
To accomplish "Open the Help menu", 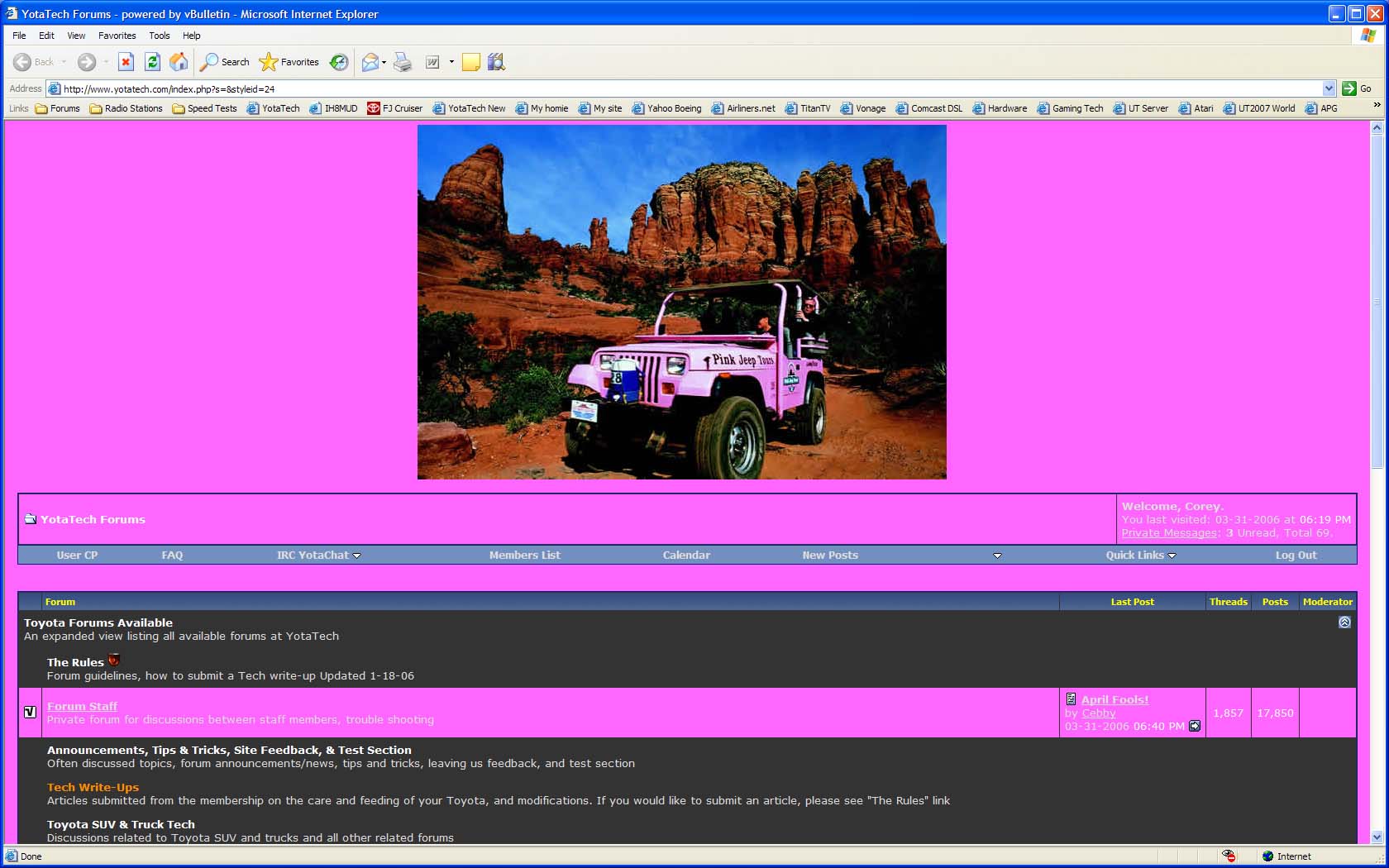I will click(191, 36).
